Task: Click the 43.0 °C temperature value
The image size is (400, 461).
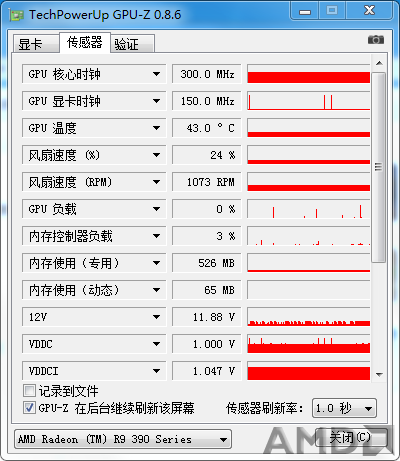Action: (x=207, y=128)
